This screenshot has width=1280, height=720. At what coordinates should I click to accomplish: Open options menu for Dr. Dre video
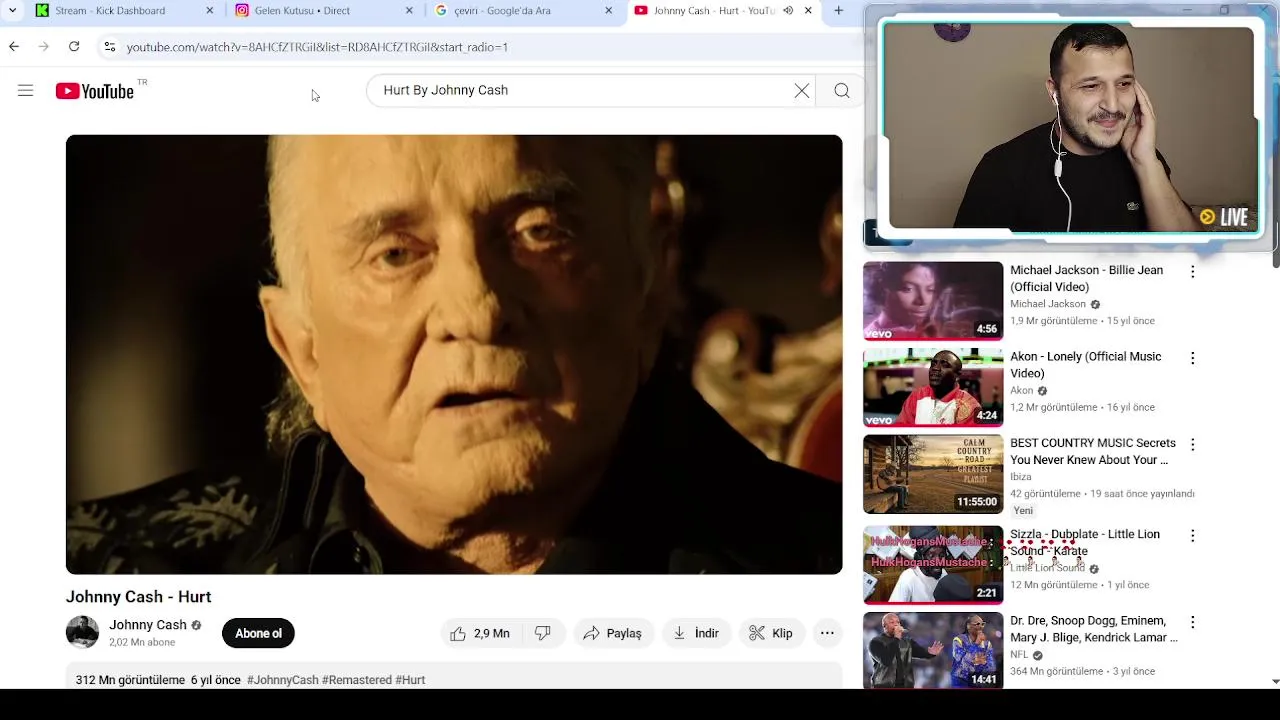click(1192, 622)
